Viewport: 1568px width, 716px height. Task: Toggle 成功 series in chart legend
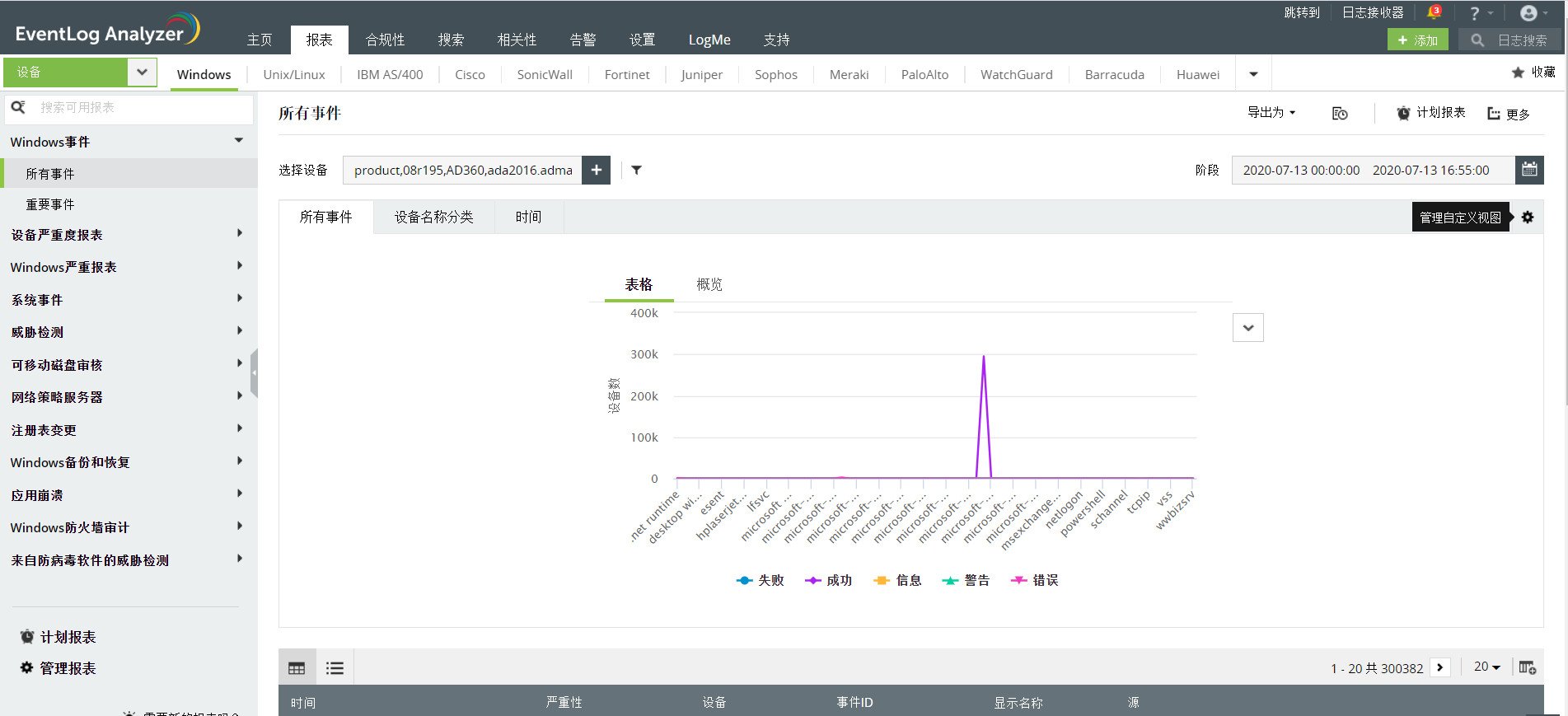click(x=829, y=580)
